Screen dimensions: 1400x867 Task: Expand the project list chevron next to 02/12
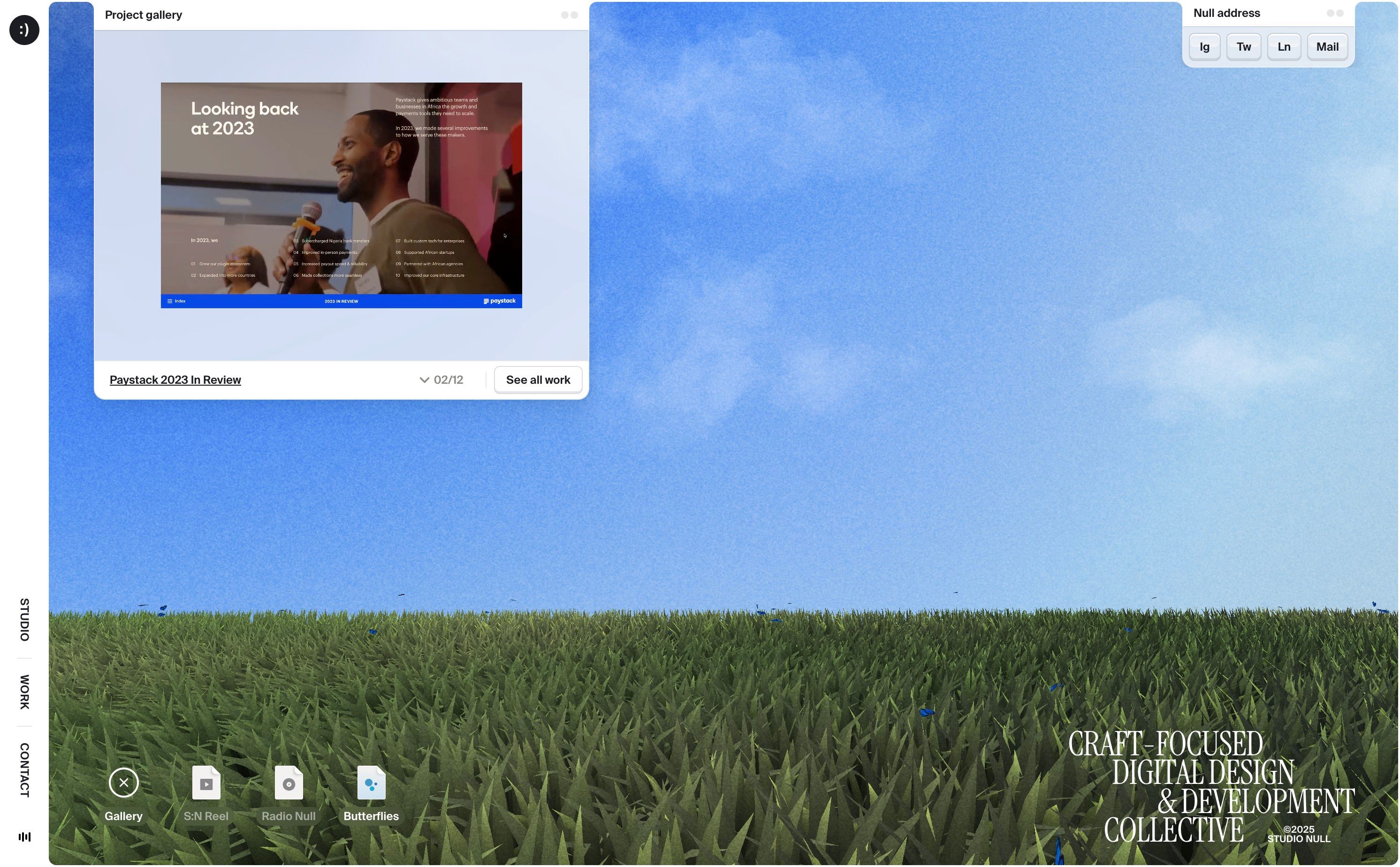click(424, 380)
